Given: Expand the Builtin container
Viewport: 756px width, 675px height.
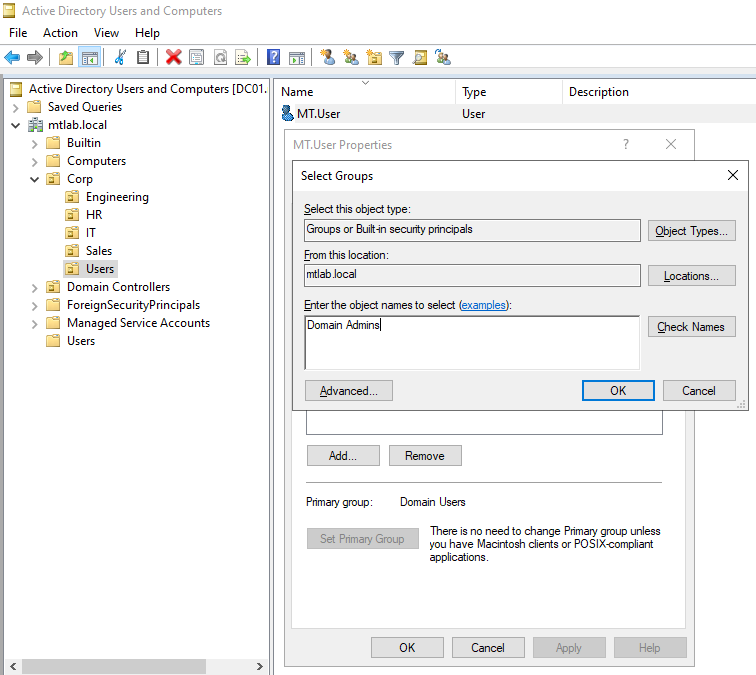Looking at the screenshot, I should pos(34,144).
